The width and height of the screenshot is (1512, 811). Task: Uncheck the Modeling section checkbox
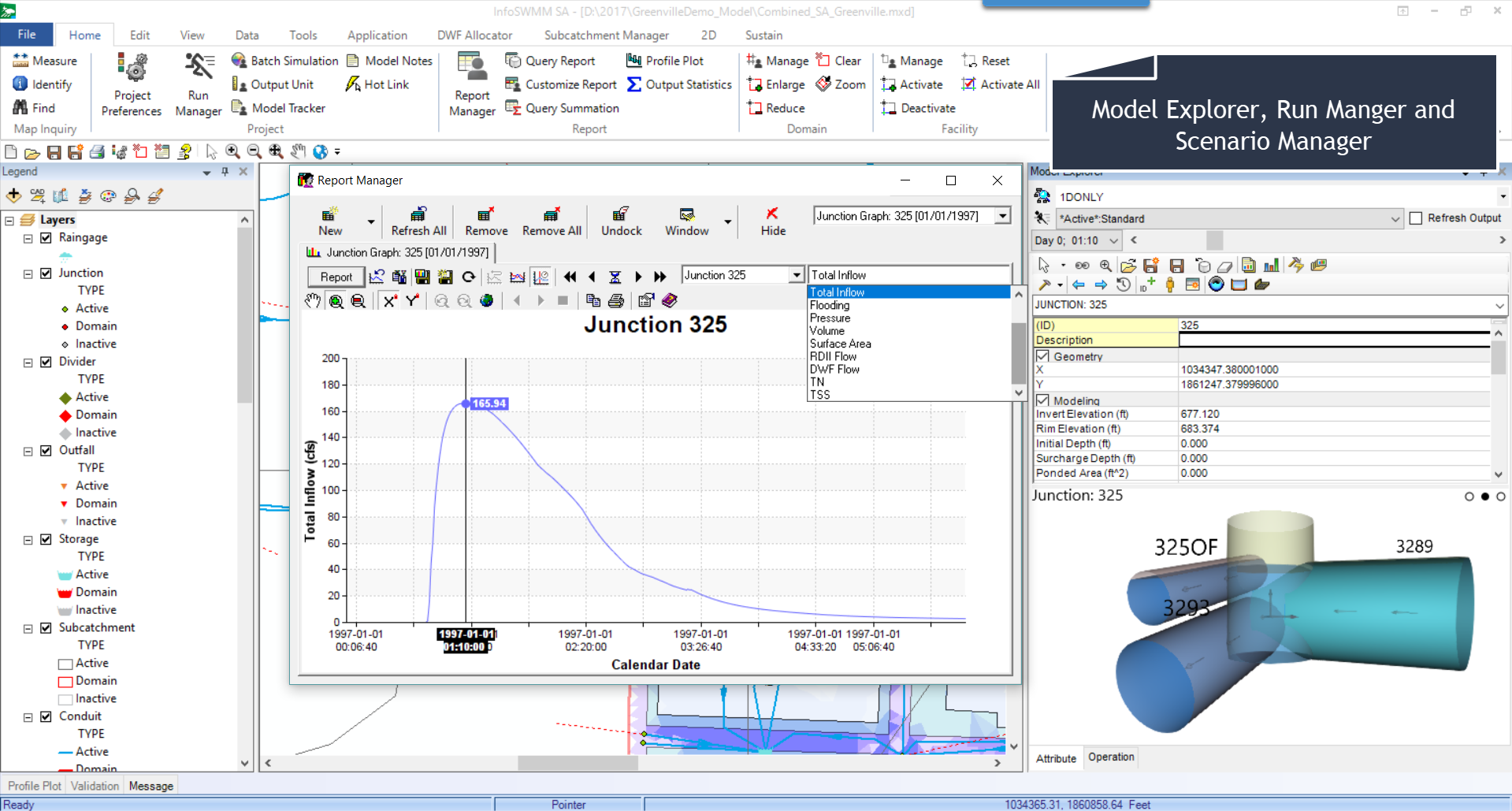(x=1042, y=400)
